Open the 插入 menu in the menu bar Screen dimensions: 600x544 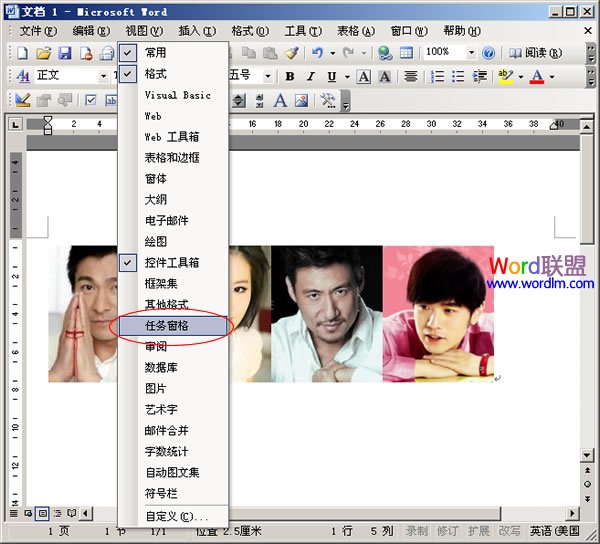click(x=195, y=31)
